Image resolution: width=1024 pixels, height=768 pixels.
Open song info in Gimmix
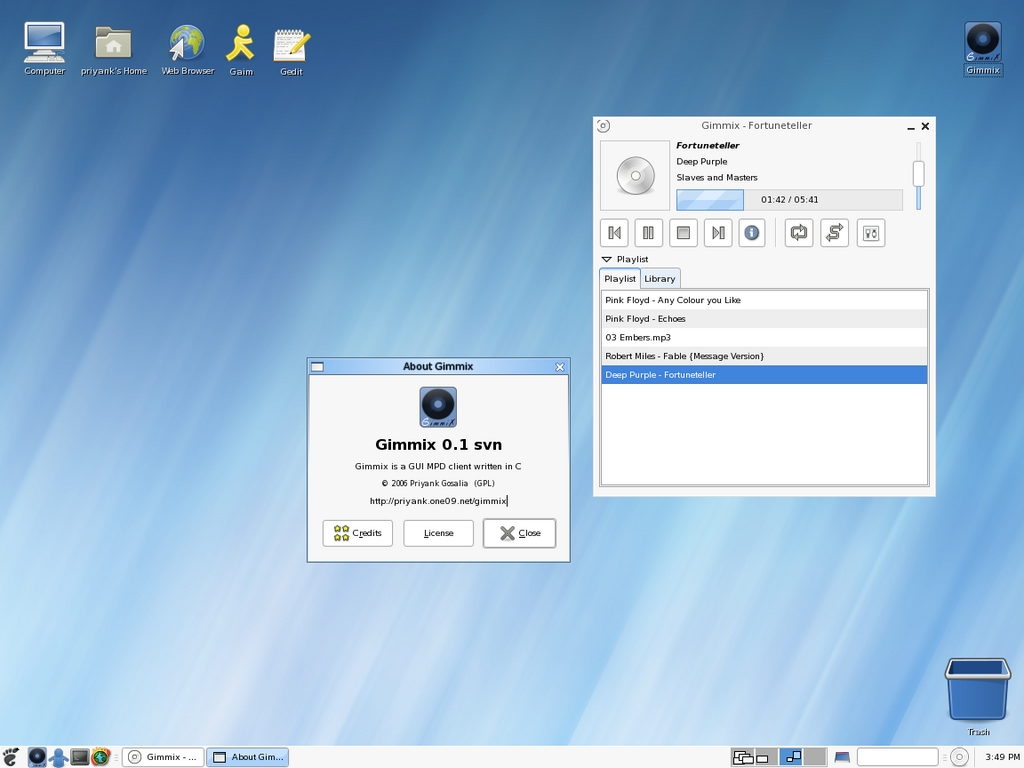click(x=752, y=233)
